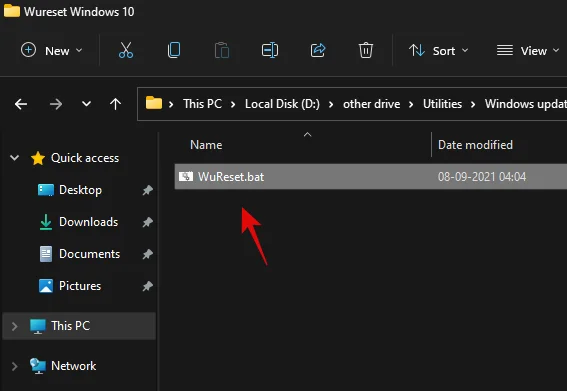Click the folder icon in title bar
Screen dimensions: 567x391
[12, 10]
